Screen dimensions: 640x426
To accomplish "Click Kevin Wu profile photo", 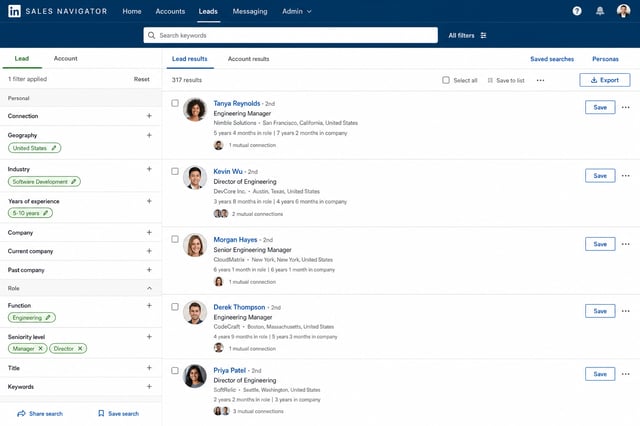I will click(x=195, y=178).
